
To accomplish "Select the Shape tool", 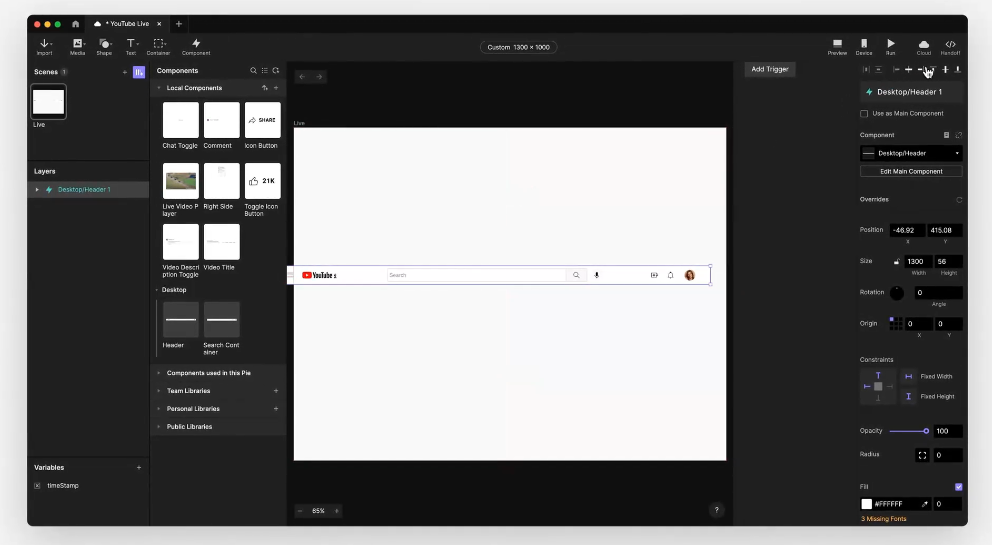I will coord(104,44).
